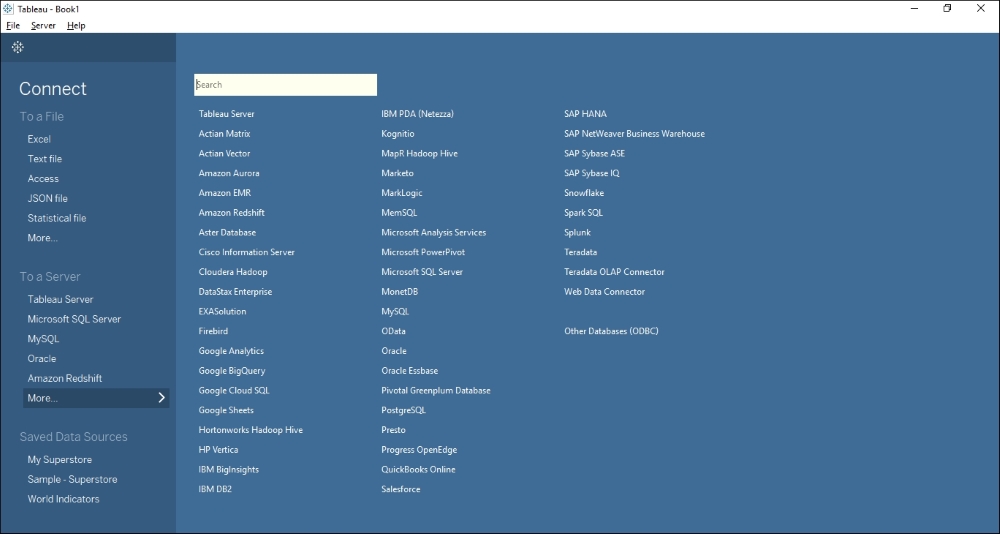Viewport: 1000px width, 534px height.
Task: Choose Statistical file connection
Action: [57, 218]
